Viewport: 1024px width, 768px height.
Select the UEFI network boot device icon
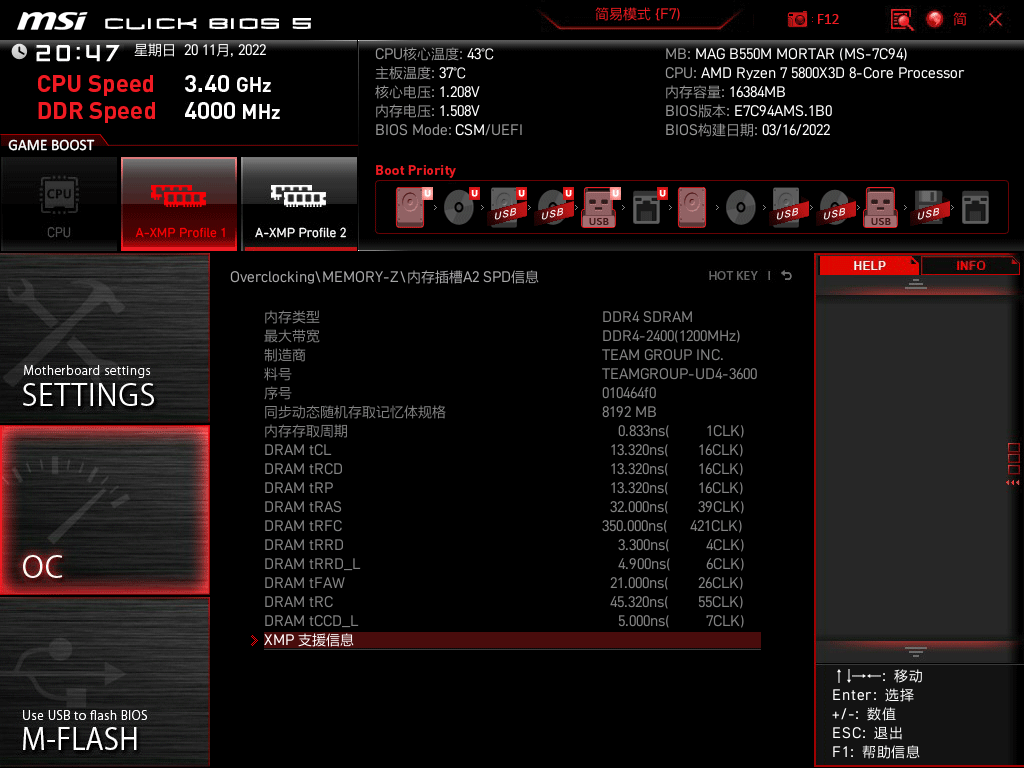point(648,207)
